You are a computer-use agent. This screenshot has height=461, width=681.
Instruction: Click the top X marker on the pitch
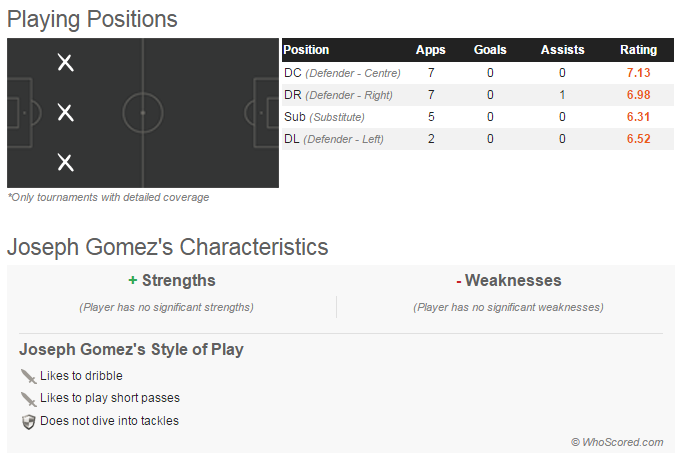(x=65, y=63)
